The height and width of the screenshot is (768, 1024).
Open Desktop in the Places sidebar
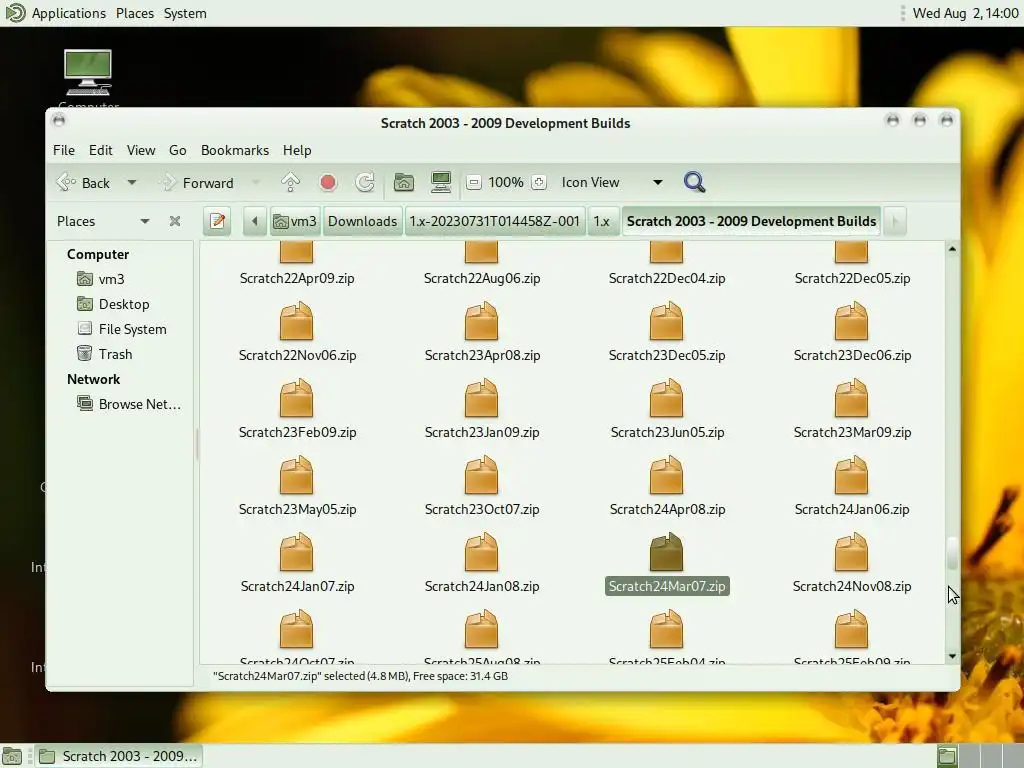123,304
